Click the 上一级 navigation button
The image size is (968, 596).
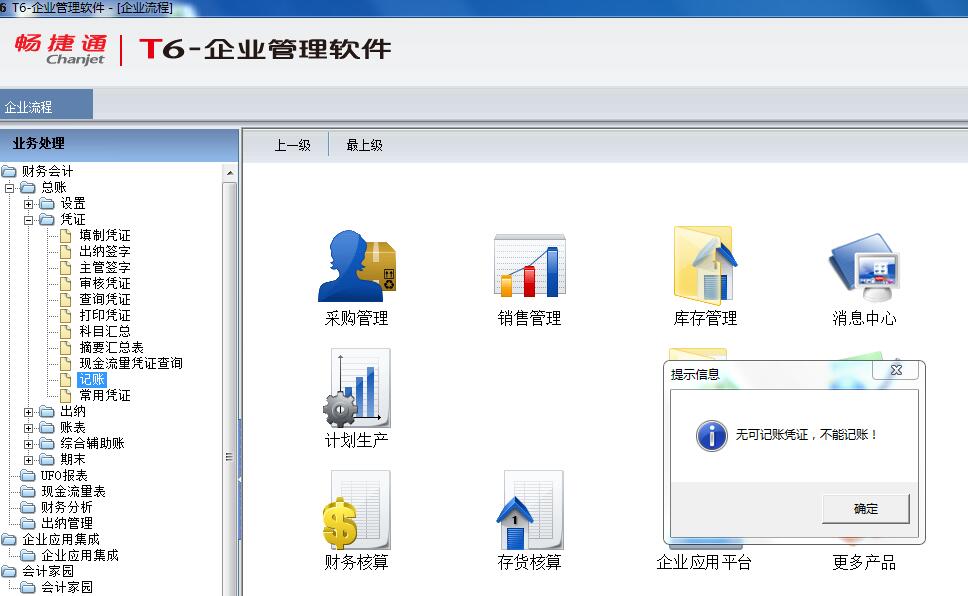[293, 145]
